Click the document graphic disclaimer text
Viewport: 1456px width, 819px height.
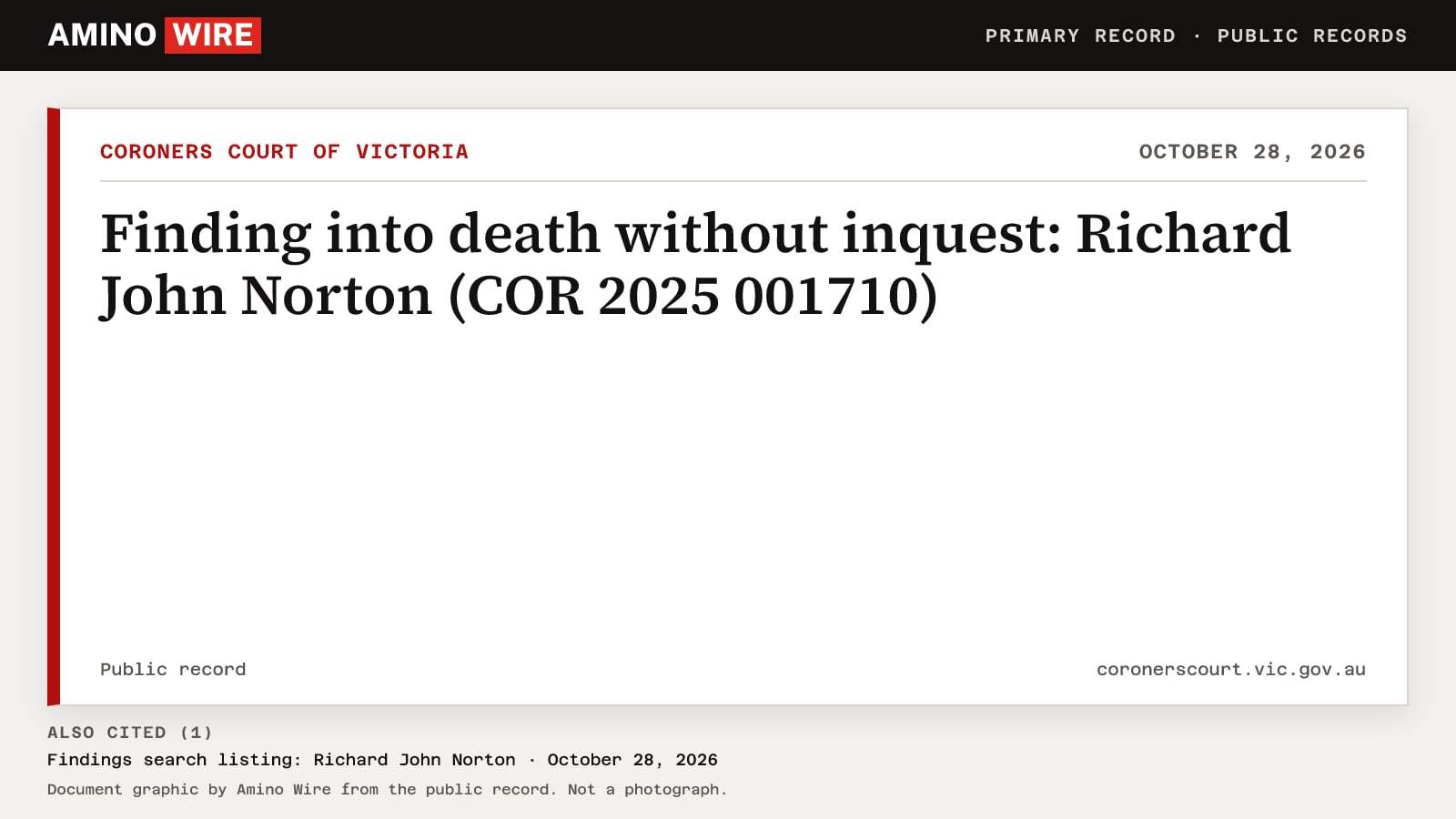click(387, 790)
